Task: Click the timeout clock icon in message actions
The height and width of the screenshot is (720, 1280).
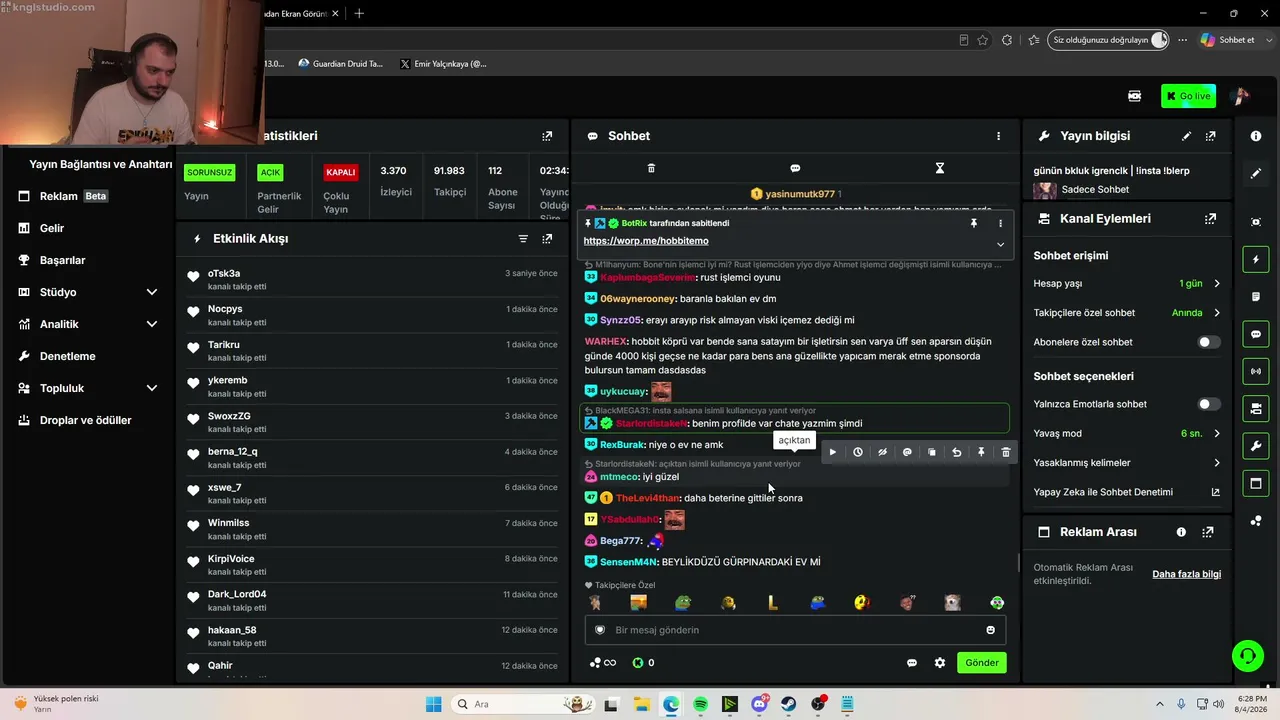Action: click(858, 452)
